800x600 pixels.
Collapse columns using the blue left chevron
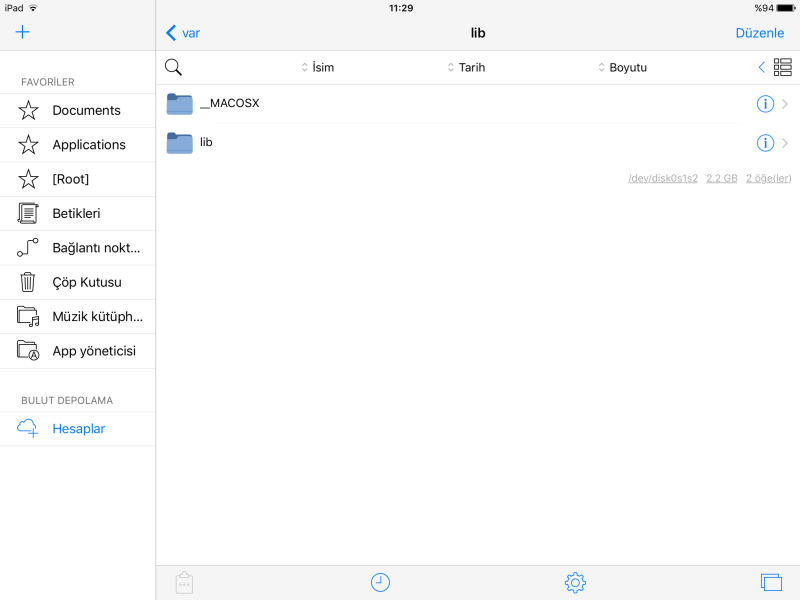click(761, 67)
